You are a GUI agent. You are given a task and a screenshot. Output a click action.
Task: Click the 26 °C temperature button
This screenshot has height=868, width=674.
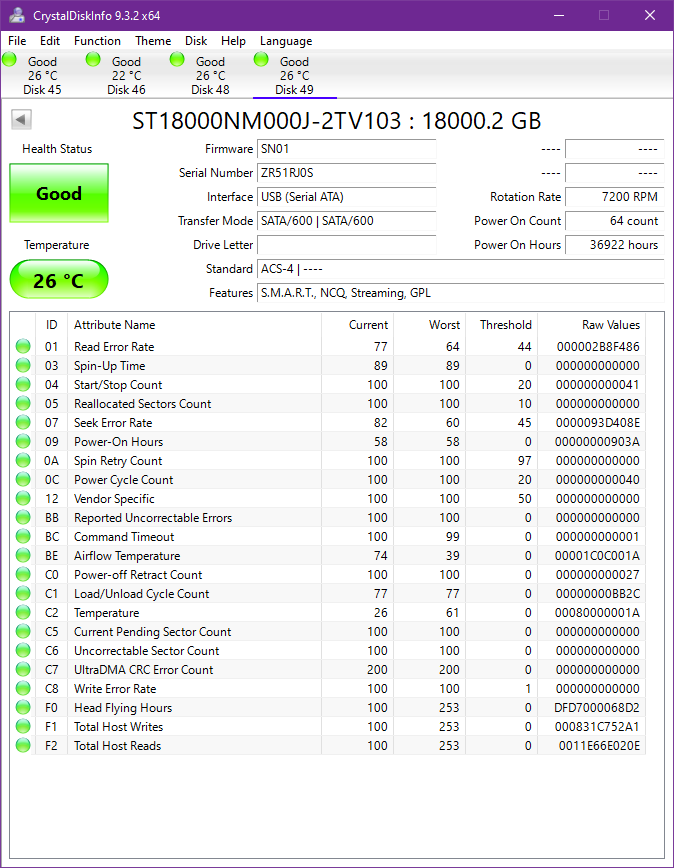click(59, 280)
